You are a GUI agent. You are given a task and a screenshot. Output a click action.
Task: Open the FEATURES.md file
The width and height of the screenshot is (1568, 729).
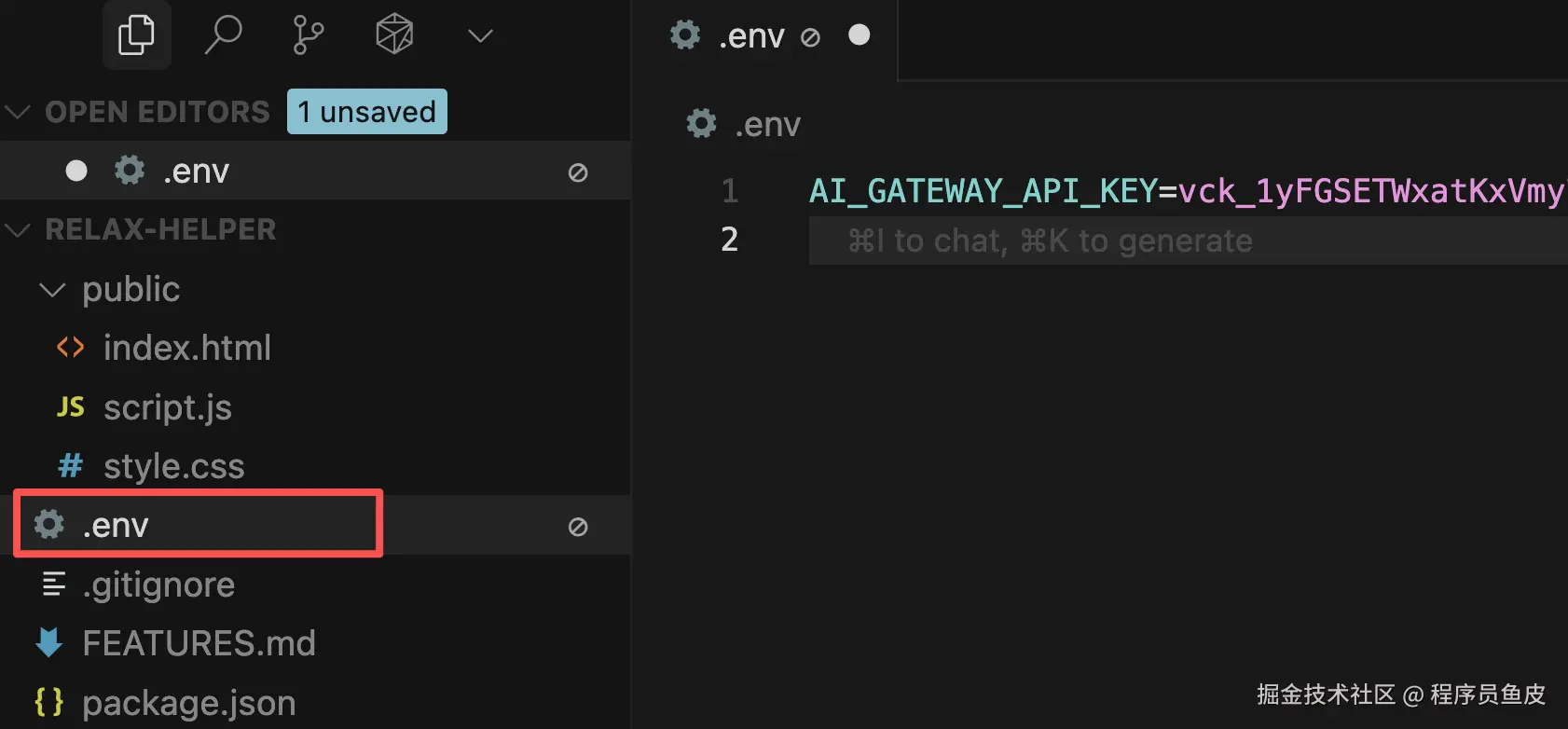click(199, 643)
